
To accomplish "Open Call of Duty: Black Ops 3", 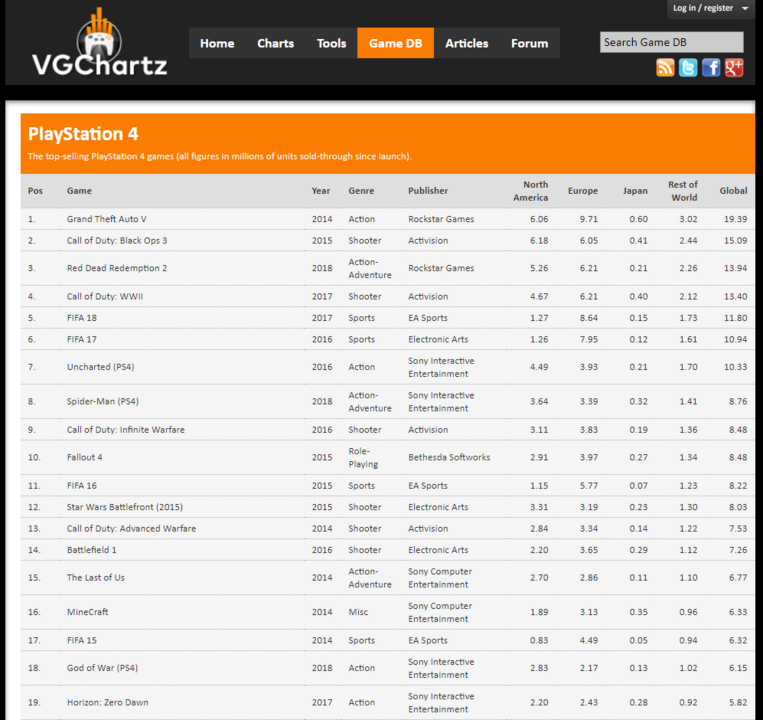I will click(117, 240).
